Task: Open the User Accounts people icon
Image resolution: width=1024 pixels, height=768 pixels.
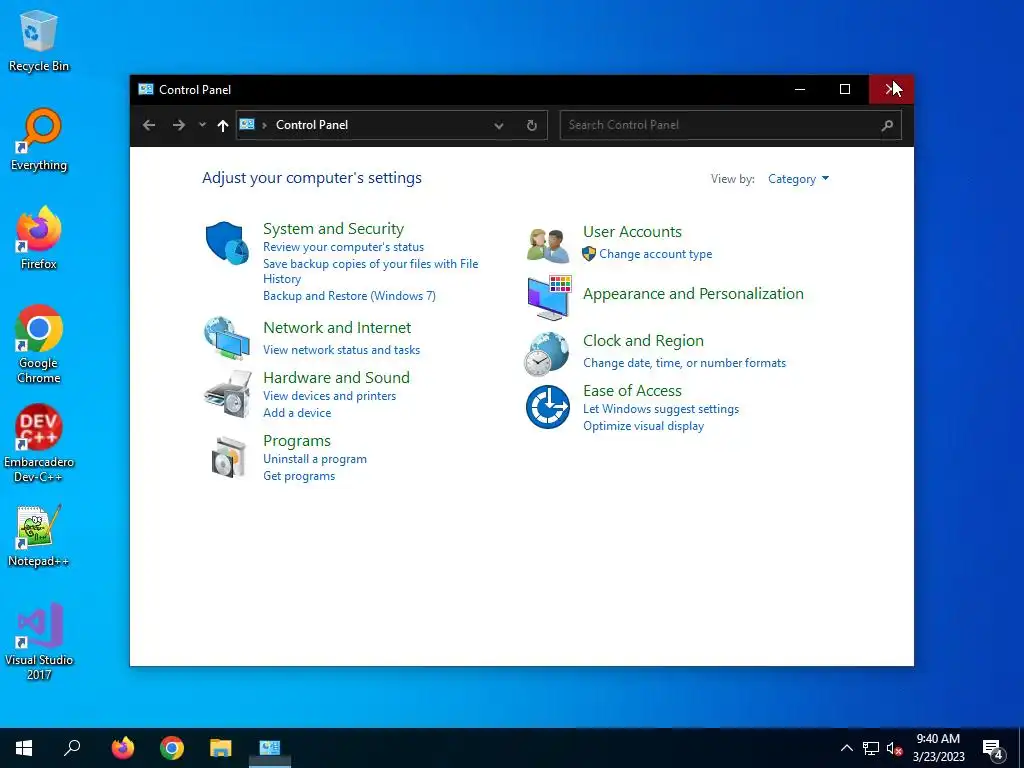Action: [x=548, y=245]
